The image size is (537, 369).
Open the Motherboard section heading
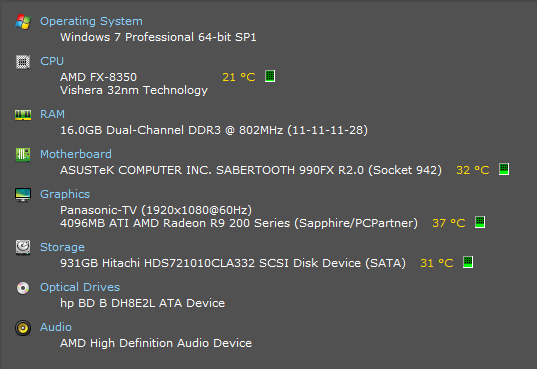76,154
